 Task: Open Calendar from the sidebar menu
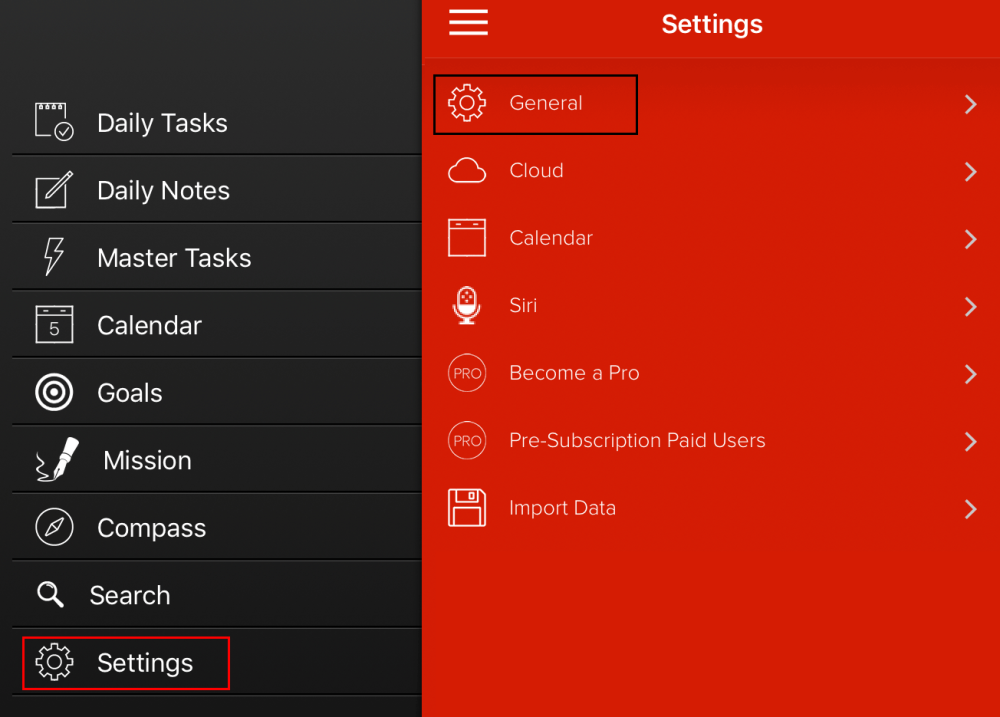click(149, 325)
